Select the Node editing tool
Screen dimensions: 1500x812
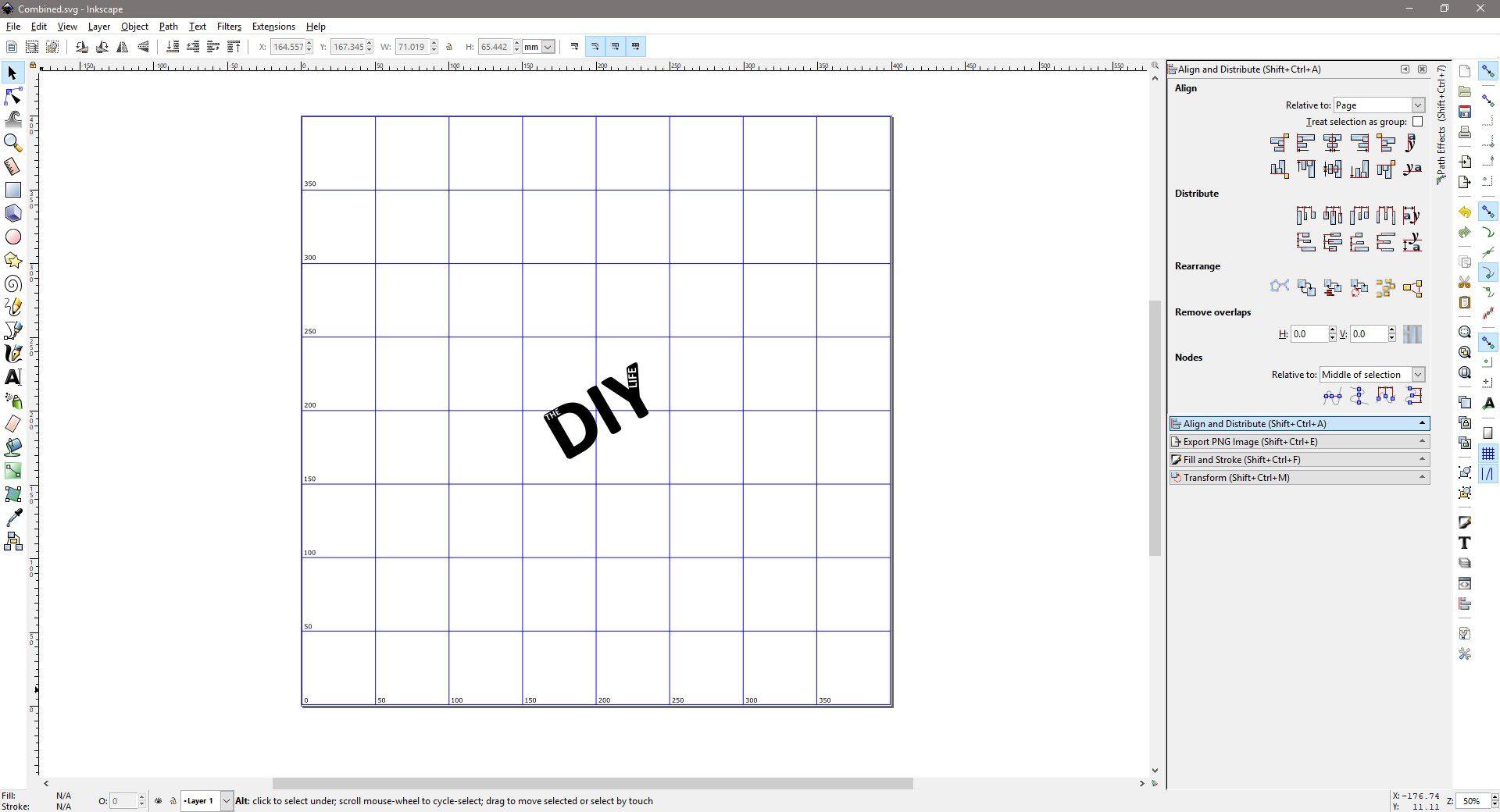(13, 97)
